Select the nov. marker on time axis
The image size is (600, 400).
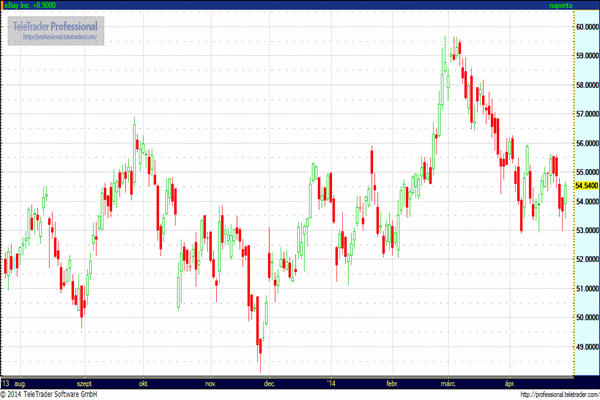point(211,383)
